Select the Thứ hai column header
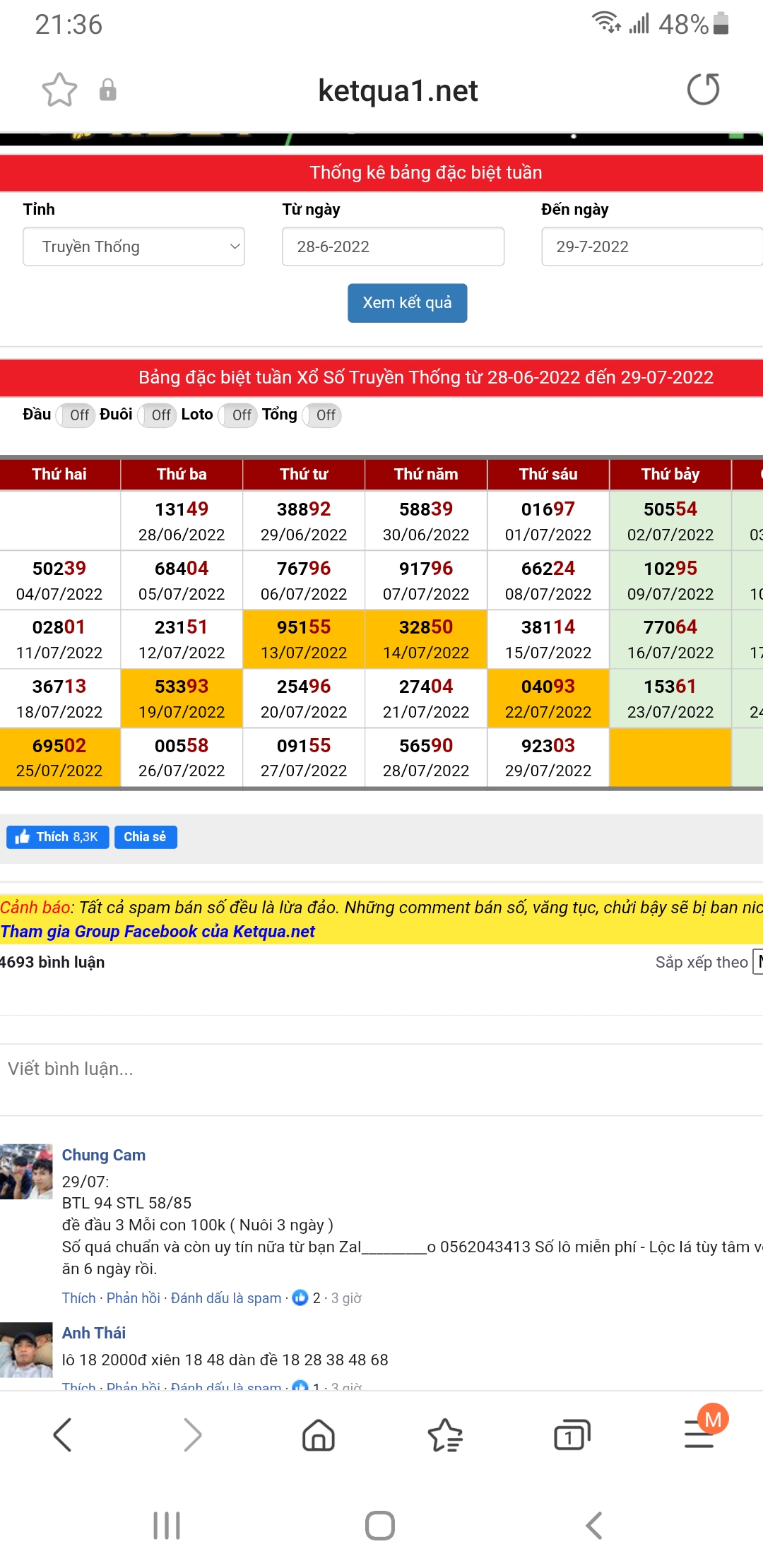 (59, 474)
